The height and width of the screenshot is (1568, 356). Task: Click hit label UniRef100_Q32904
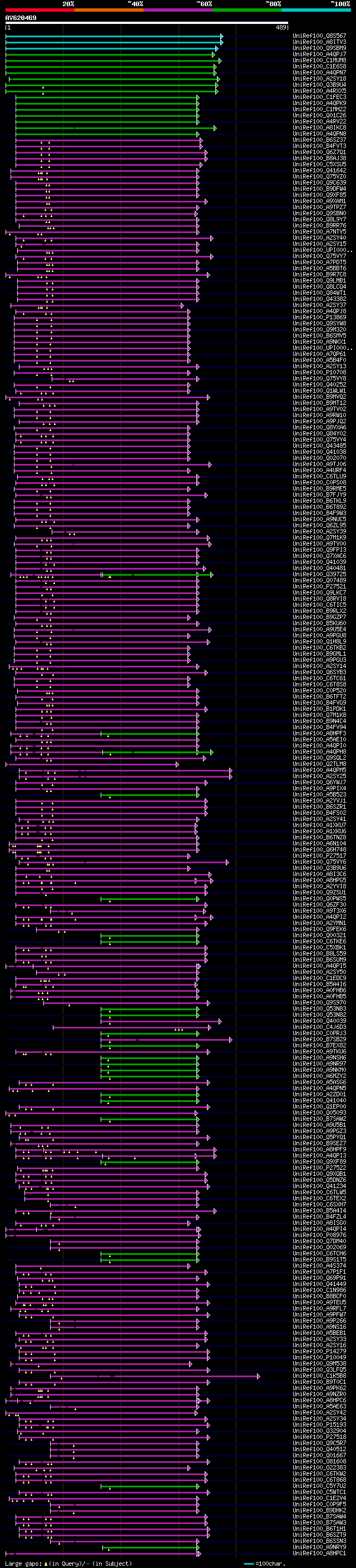319,1431
